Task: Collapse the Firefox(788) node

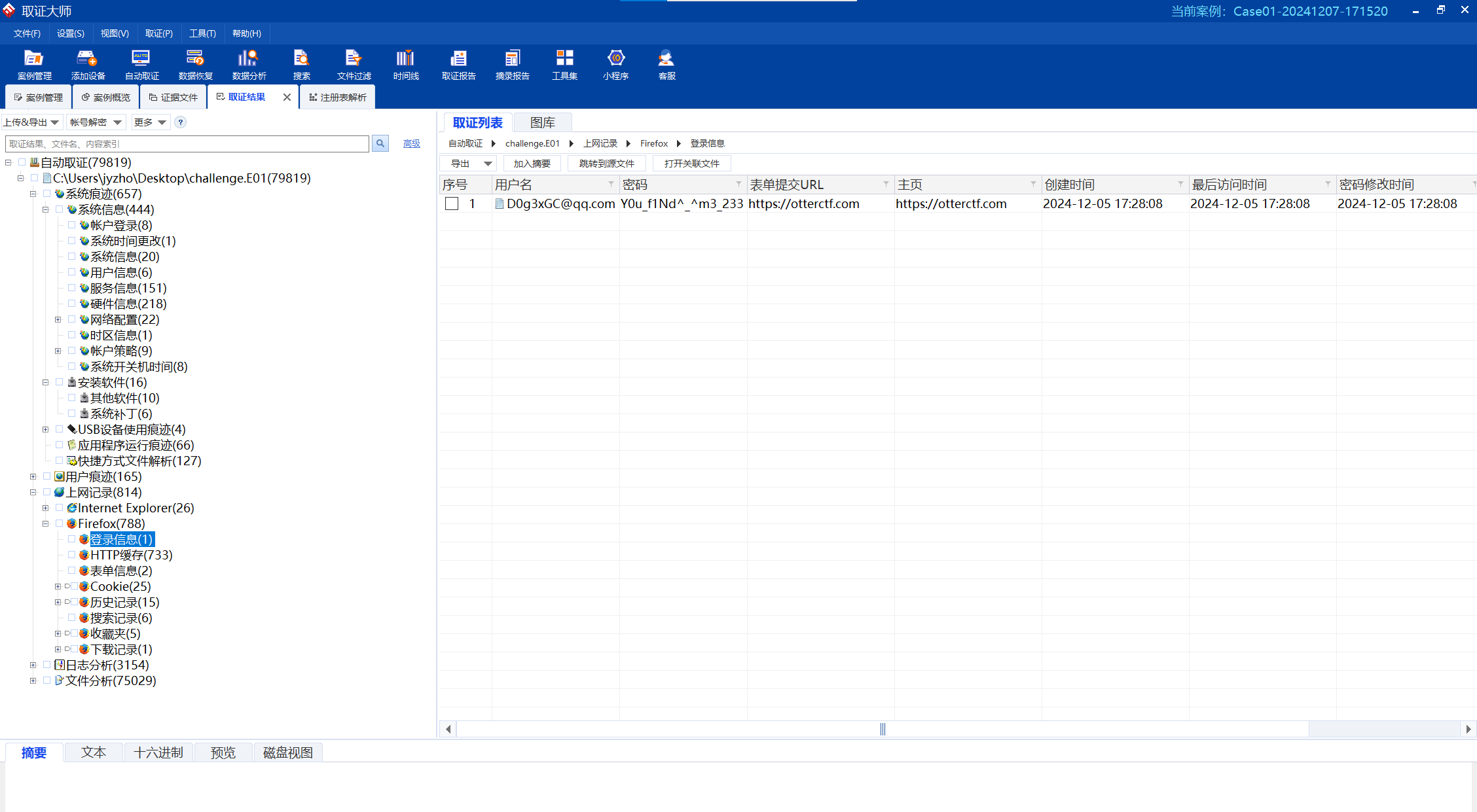Action: coord(45,523)
